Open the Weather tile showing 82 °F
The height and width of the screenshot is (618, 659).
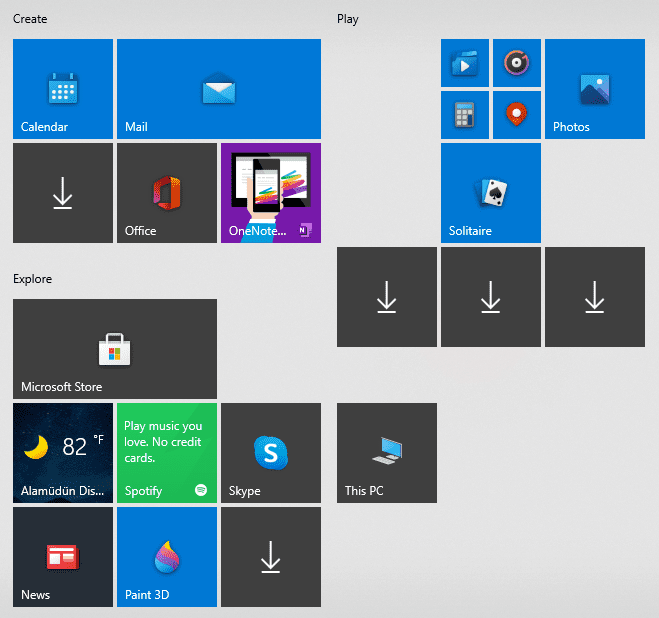[x=63, y=453]
